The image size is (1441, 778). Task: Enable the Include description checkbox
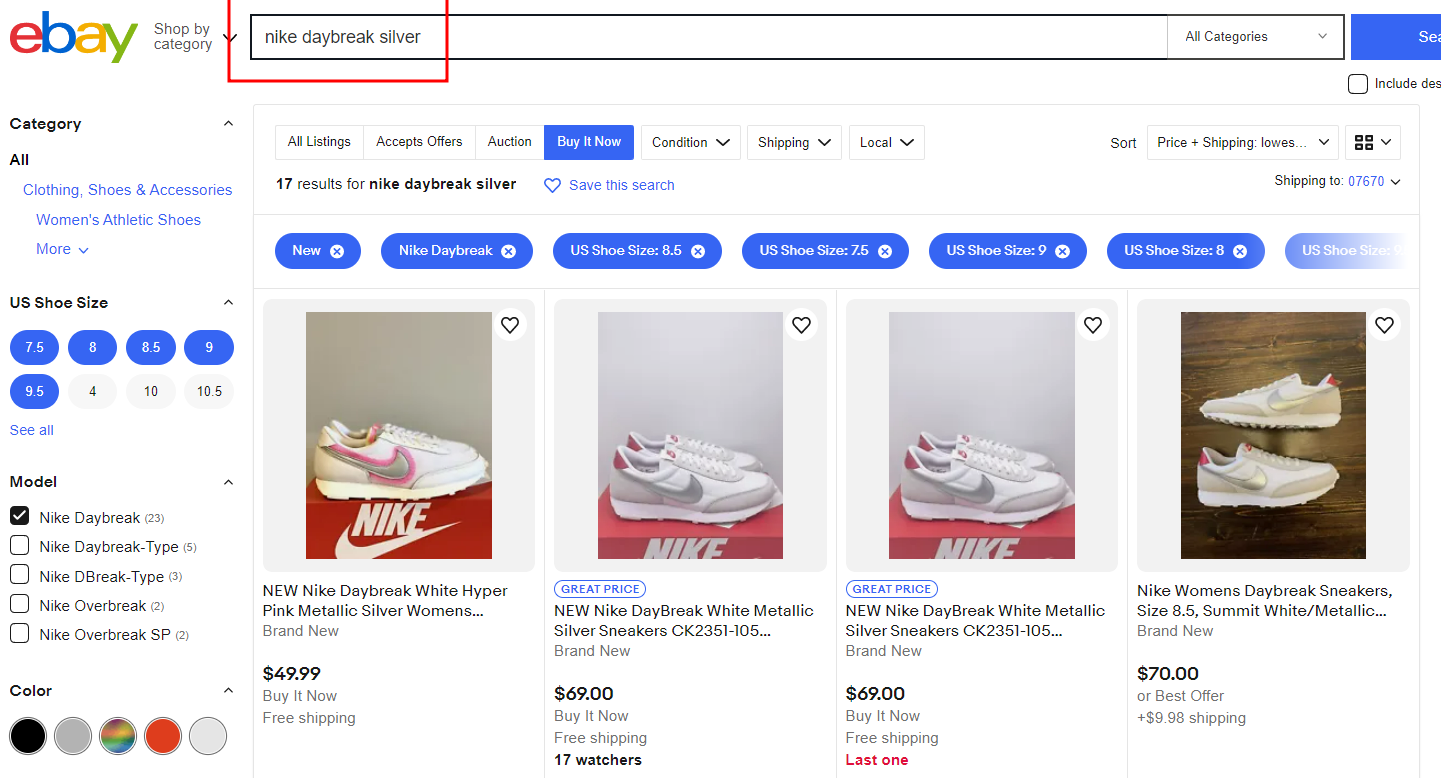tap(1358, 84)
